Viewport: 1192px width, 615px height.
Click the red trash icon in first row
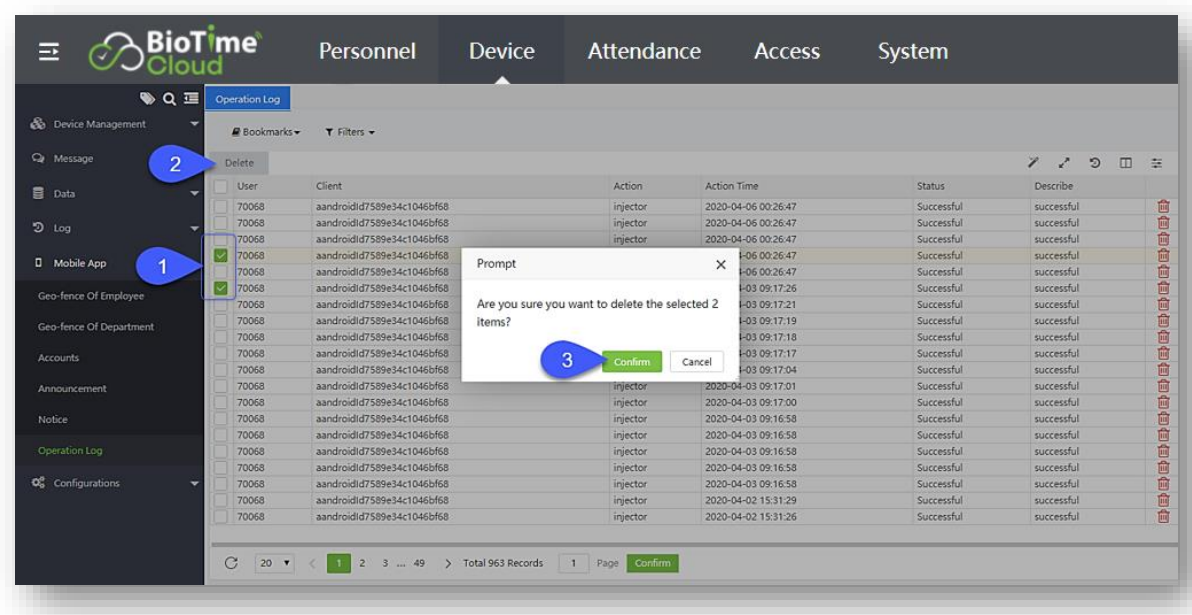(x=1163, y=207)
